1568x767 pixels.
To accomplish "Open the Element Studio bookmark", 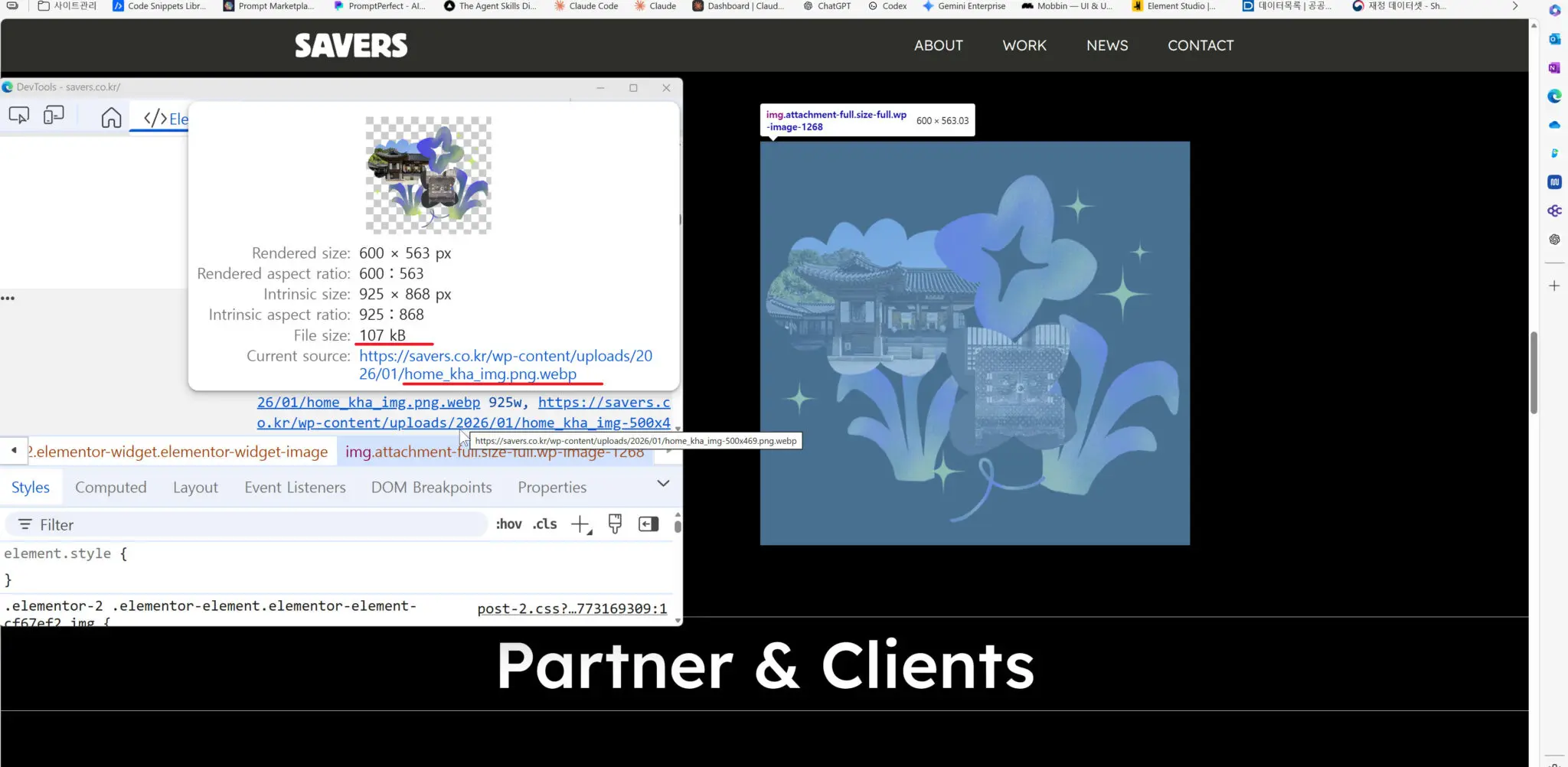I will click(1174, 6).
